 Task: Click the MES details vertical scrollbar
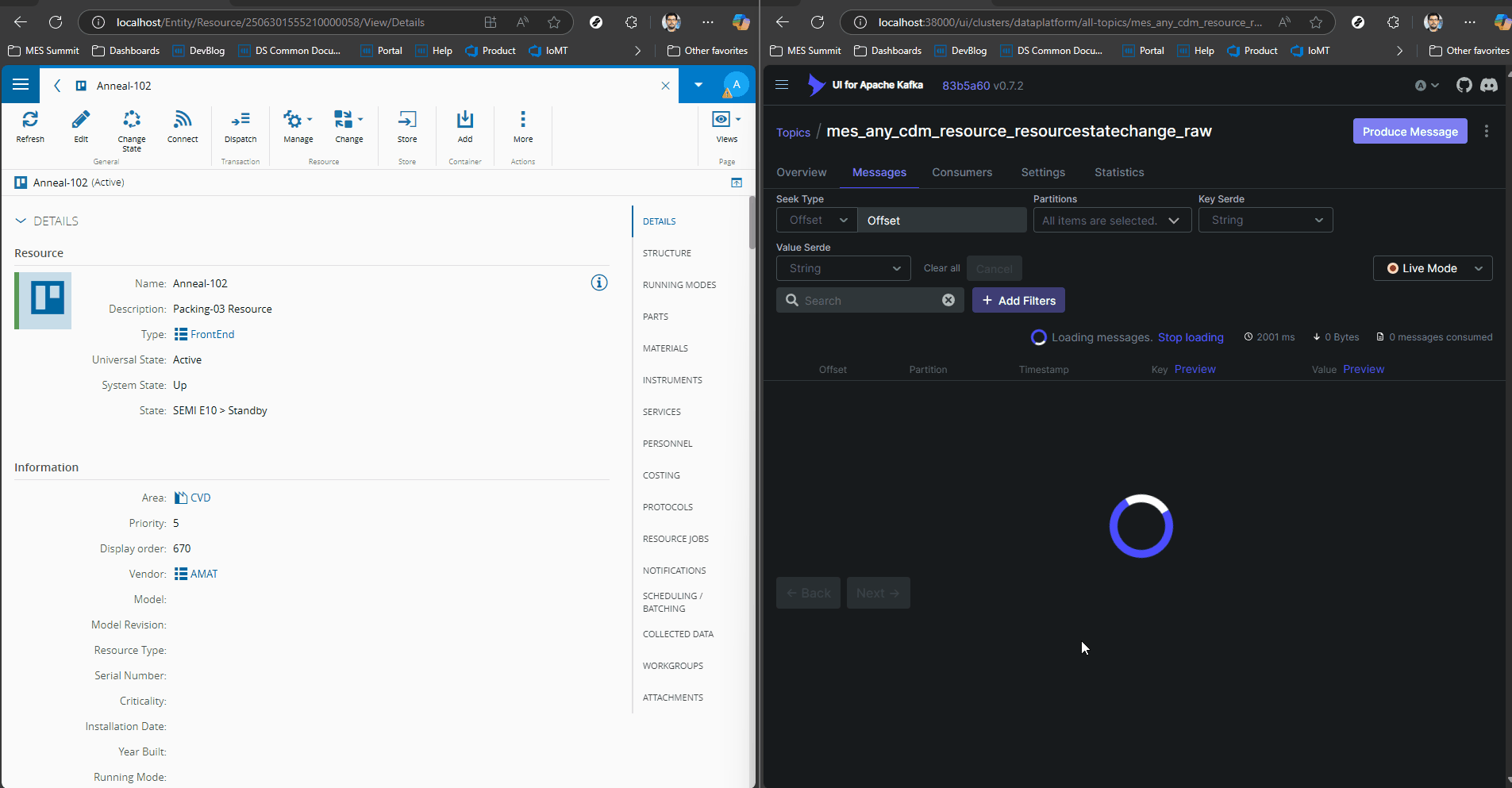point(752,222)
